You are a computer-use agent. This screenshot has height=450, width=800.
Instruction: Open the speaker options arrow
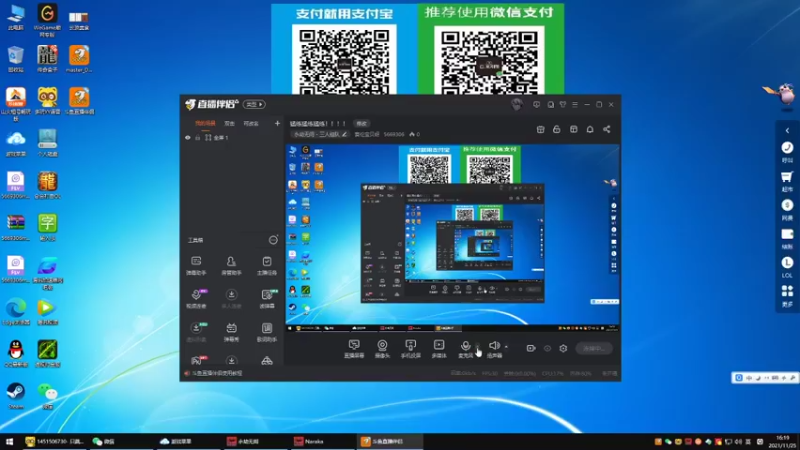click(506, 346)
